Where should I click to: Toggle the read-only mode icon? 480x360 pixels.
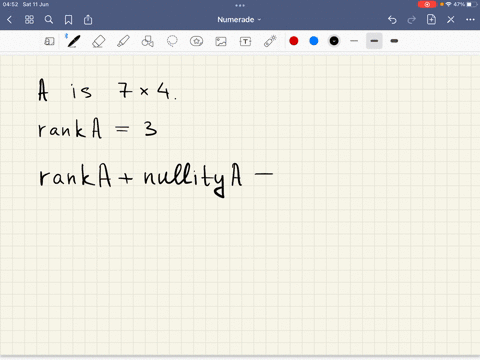(49, 41)
